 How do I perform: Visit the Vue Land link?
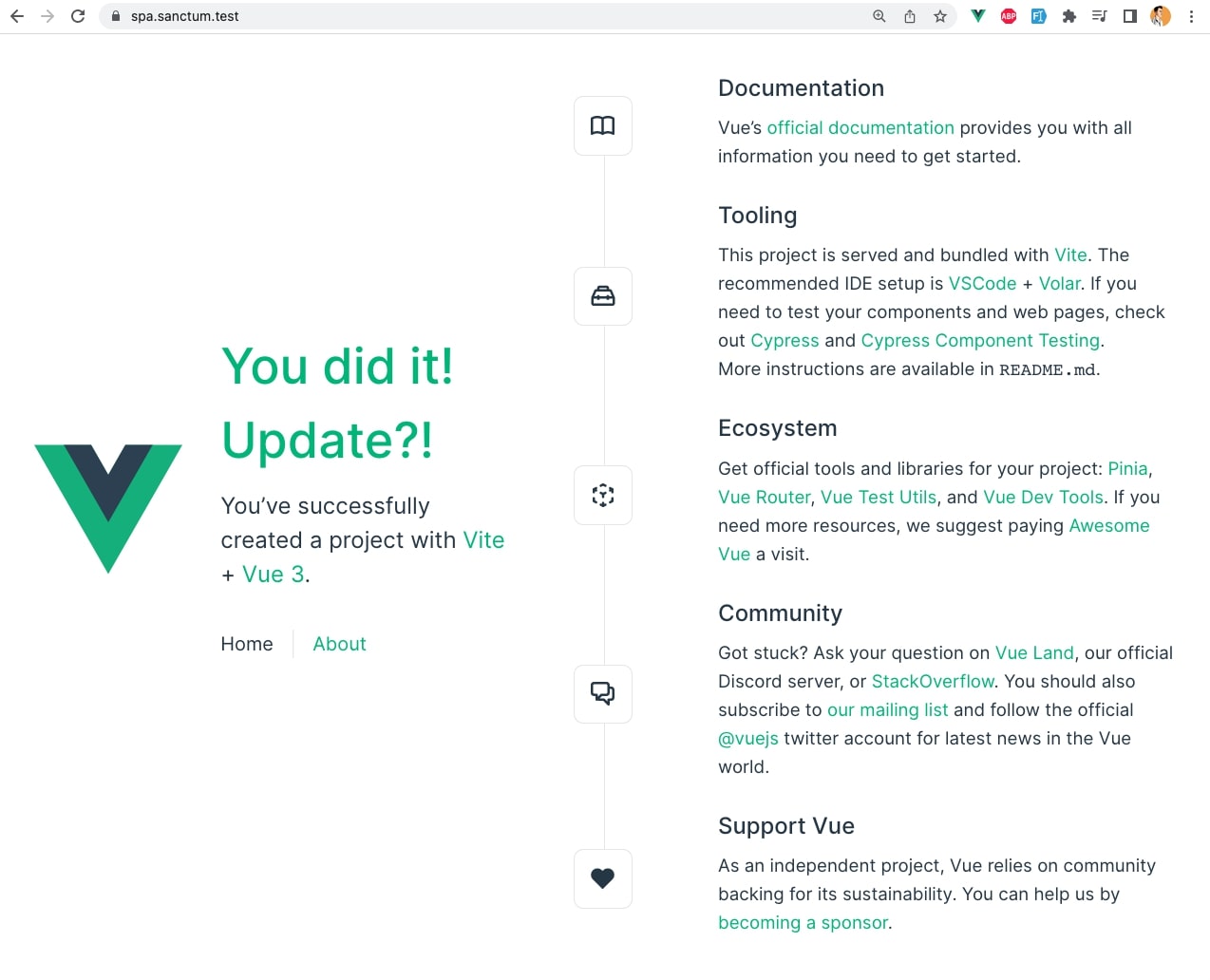1034,653
